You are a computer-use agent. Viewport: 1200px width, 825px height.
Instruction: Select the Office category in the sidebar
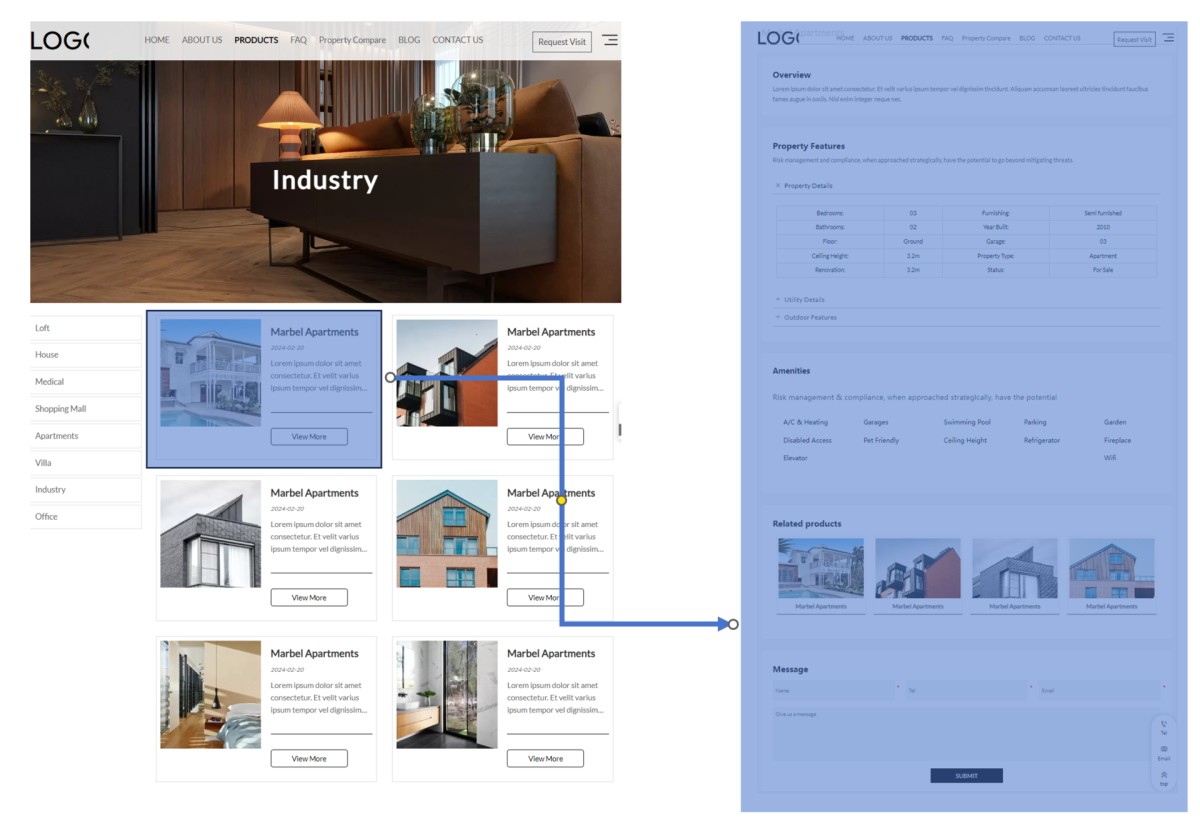click(86, 517)
